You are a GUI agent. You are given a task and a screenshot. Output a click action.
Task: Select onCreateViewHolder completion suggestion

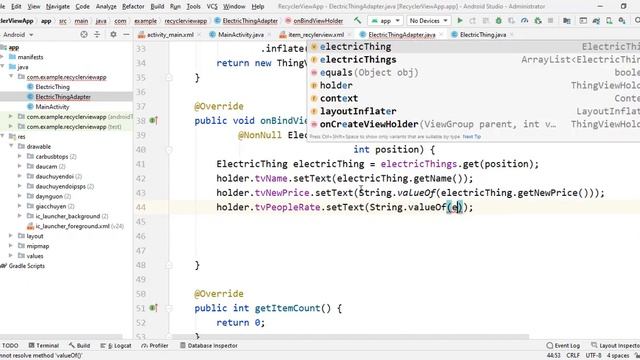pyautogui.click(x=473, y=124)
